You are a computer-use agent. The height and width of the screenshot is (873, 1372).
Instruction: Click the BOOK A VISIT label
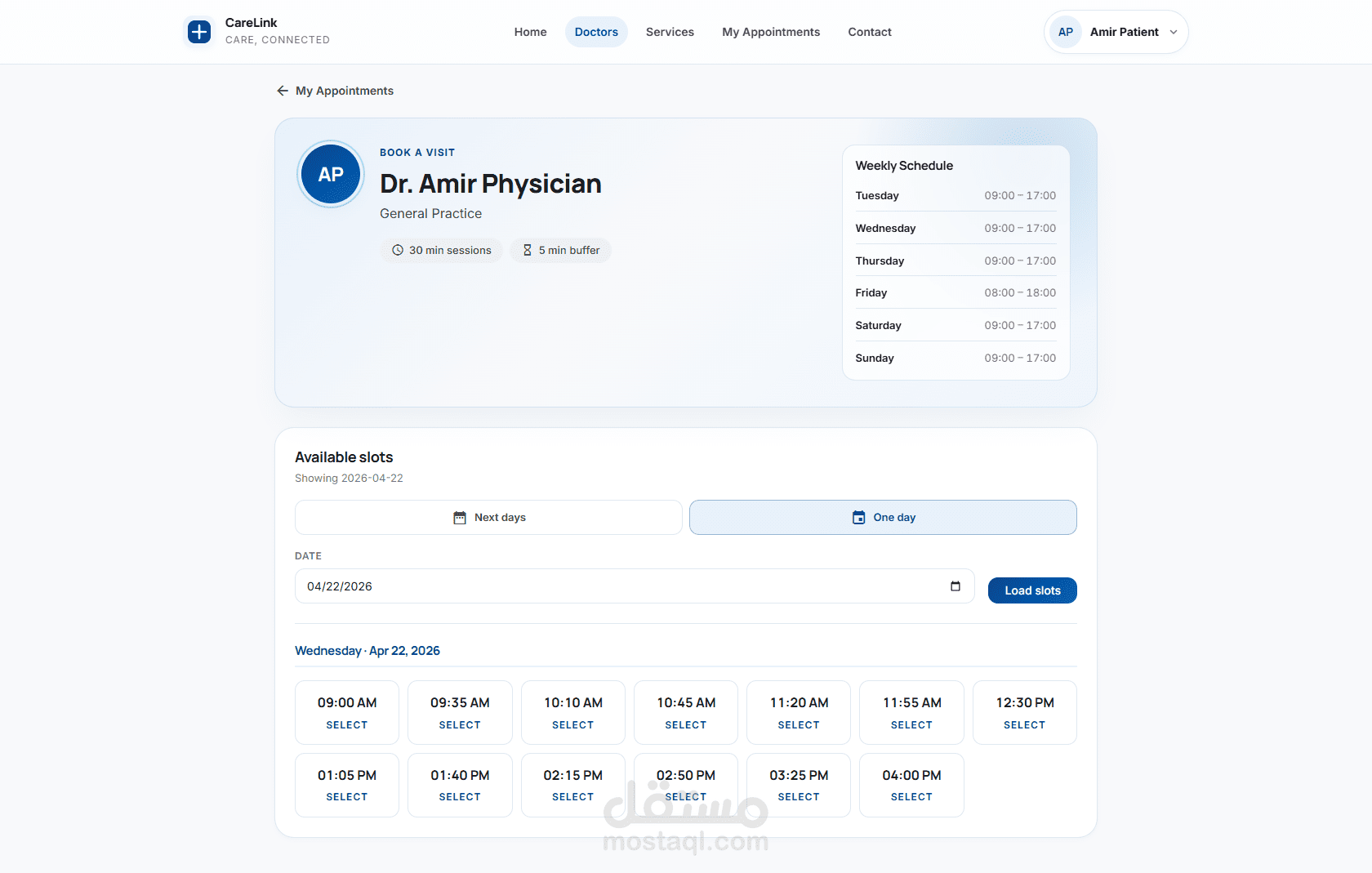417,153
